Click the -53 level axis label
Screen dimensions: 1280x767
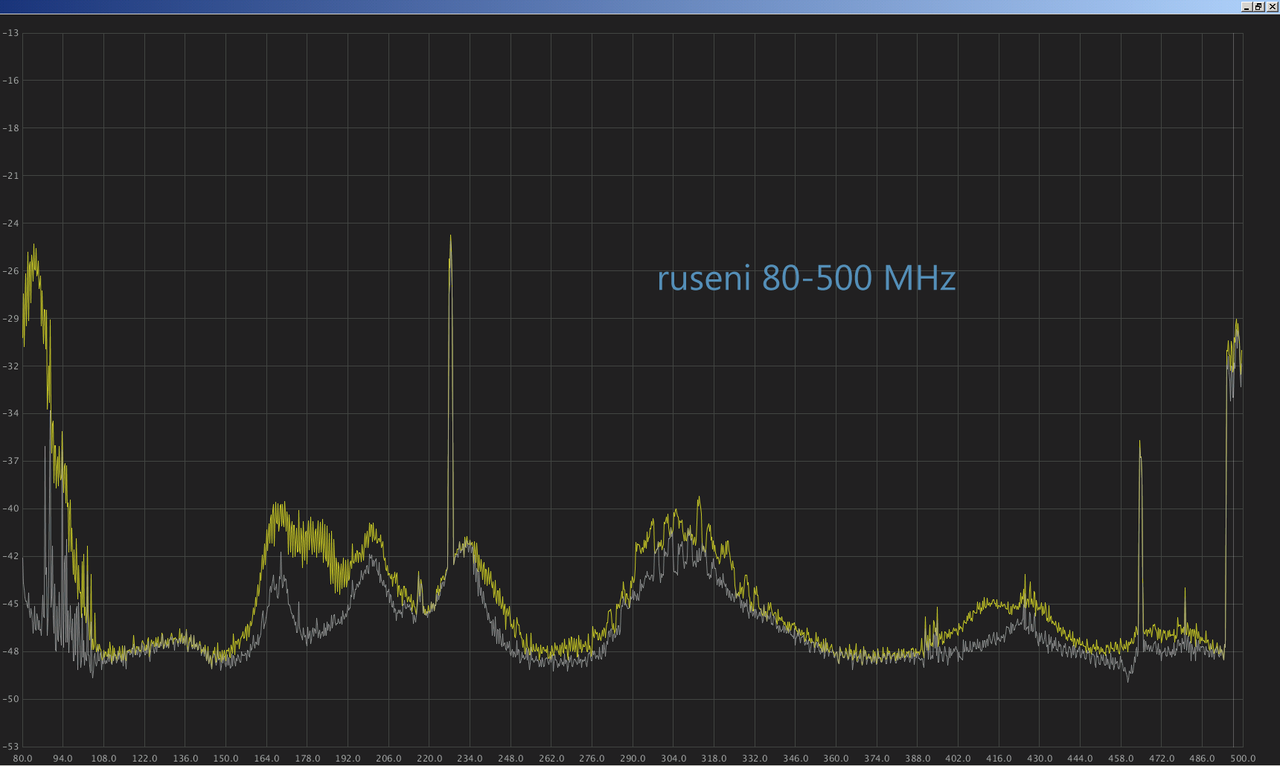pyautogui.click(x=10, y=746)
